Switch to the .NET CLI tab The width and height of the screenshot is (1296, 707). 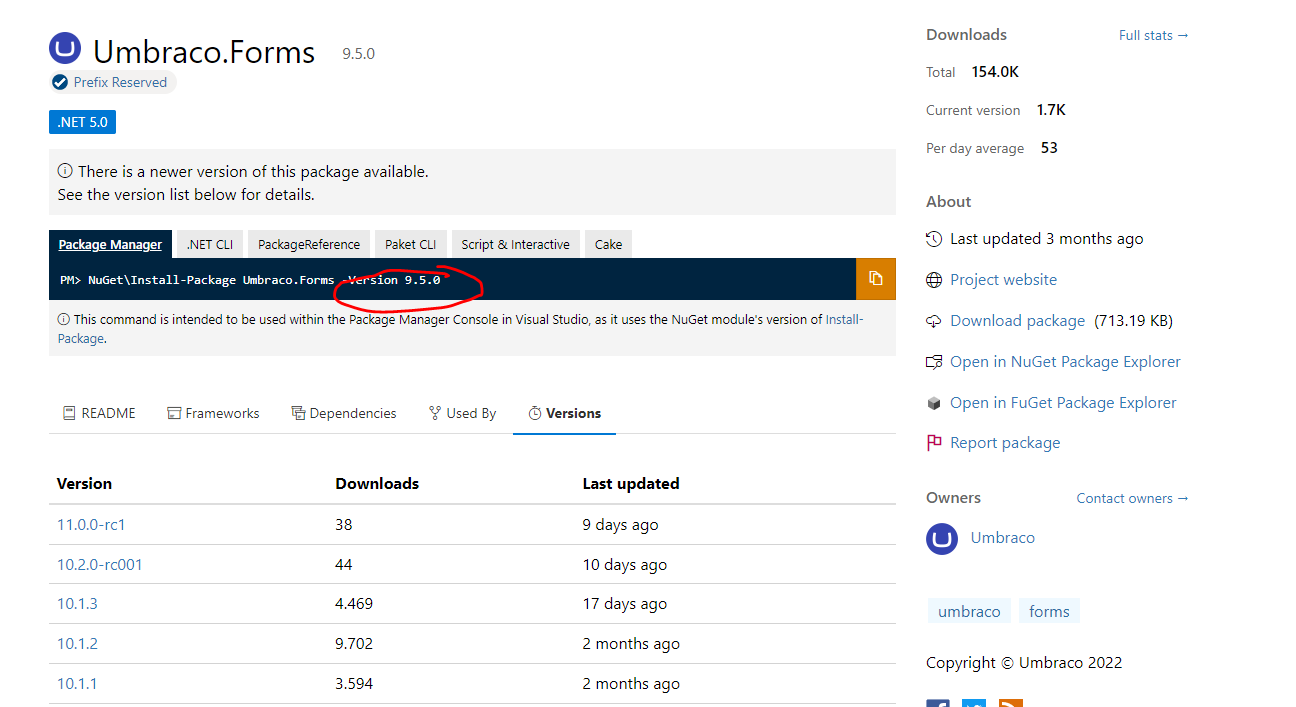[x=210, y=244]
